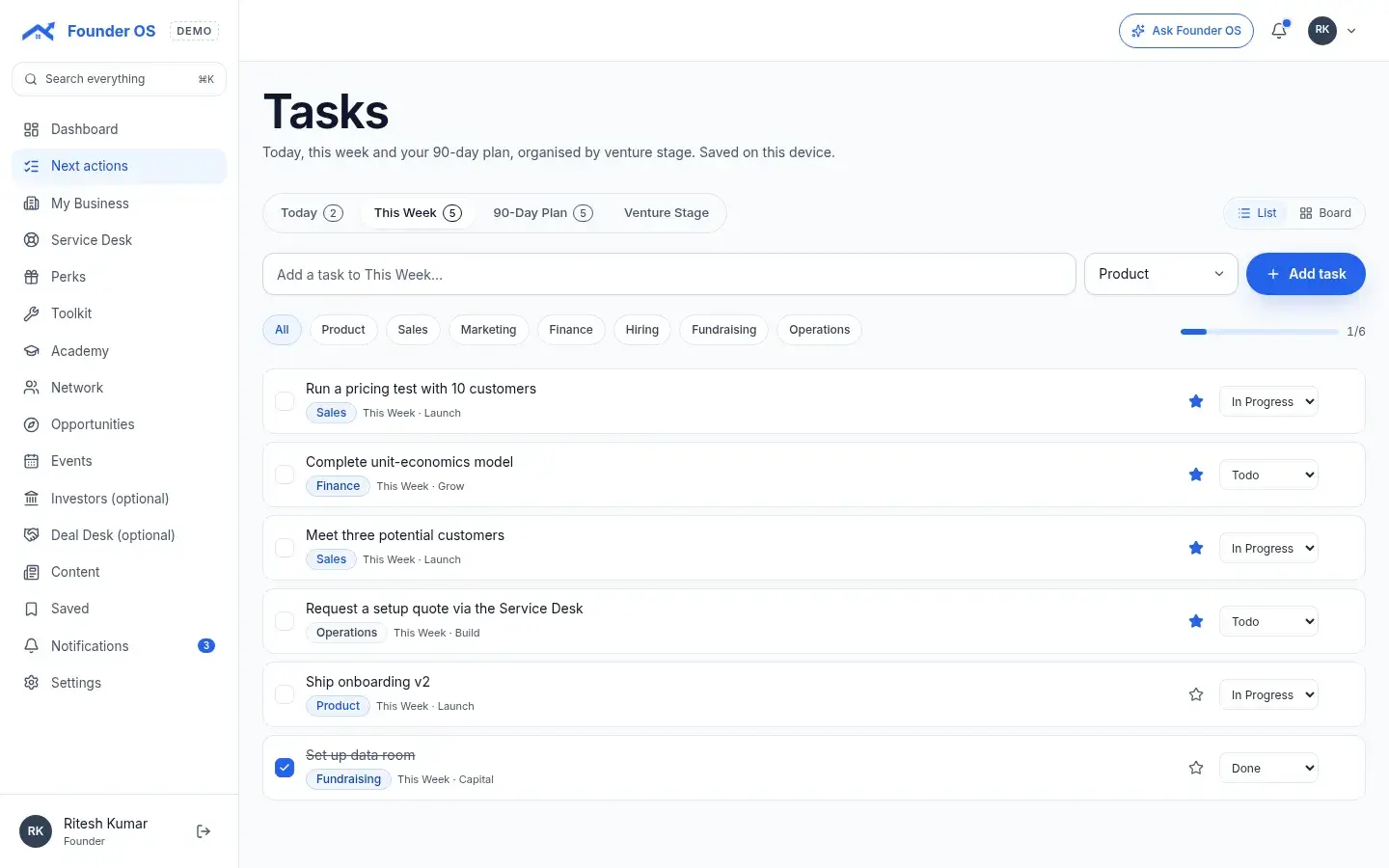The width and height of the screenshot is (1389, 868).
Task: Mark 'Complete unit-economics model' as complete
Action: pyautogui.click(x=285, y=475)
